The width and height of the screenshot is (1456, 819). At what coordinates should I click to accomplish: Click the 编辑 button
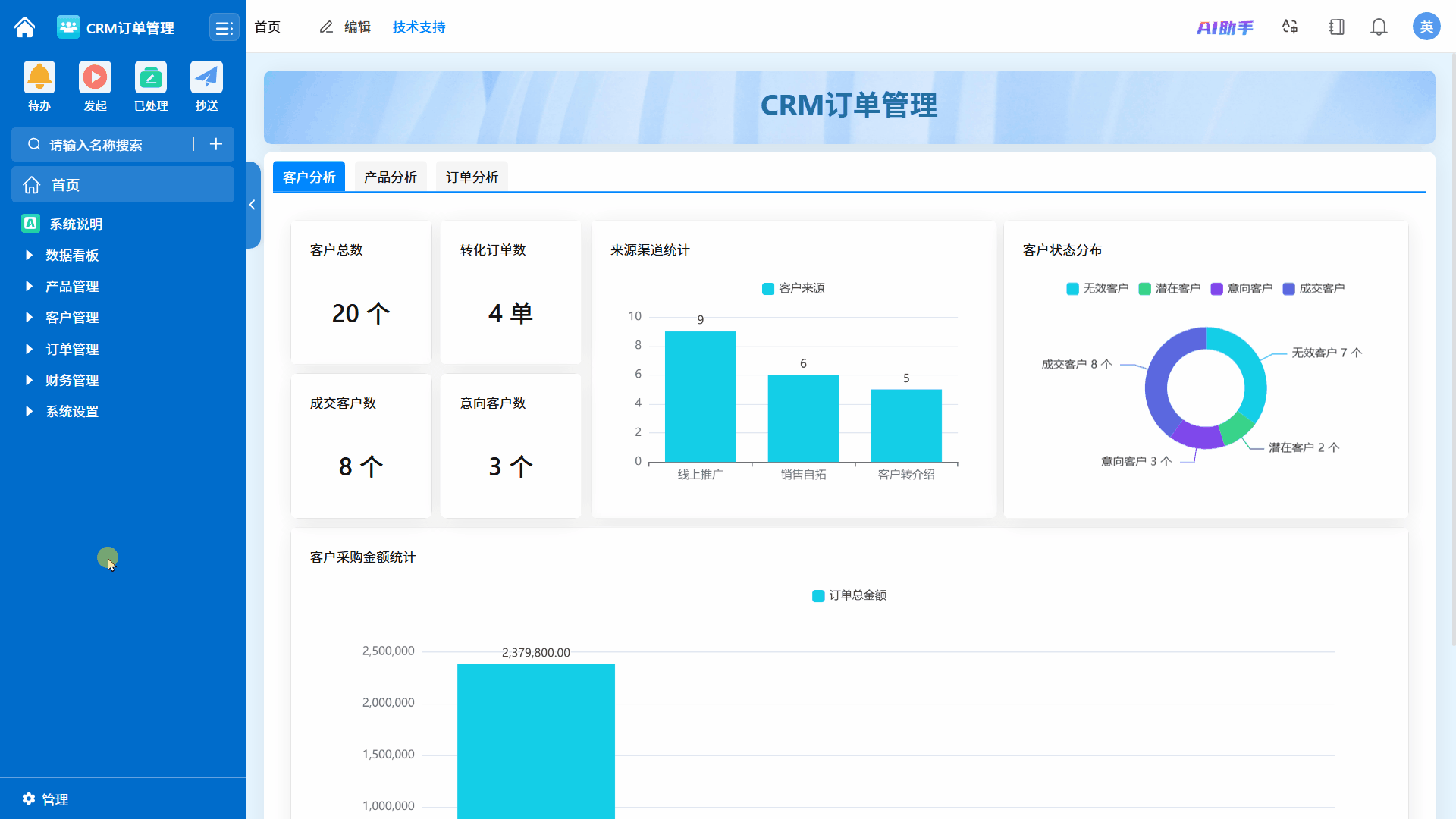click(x=345, y=27)
